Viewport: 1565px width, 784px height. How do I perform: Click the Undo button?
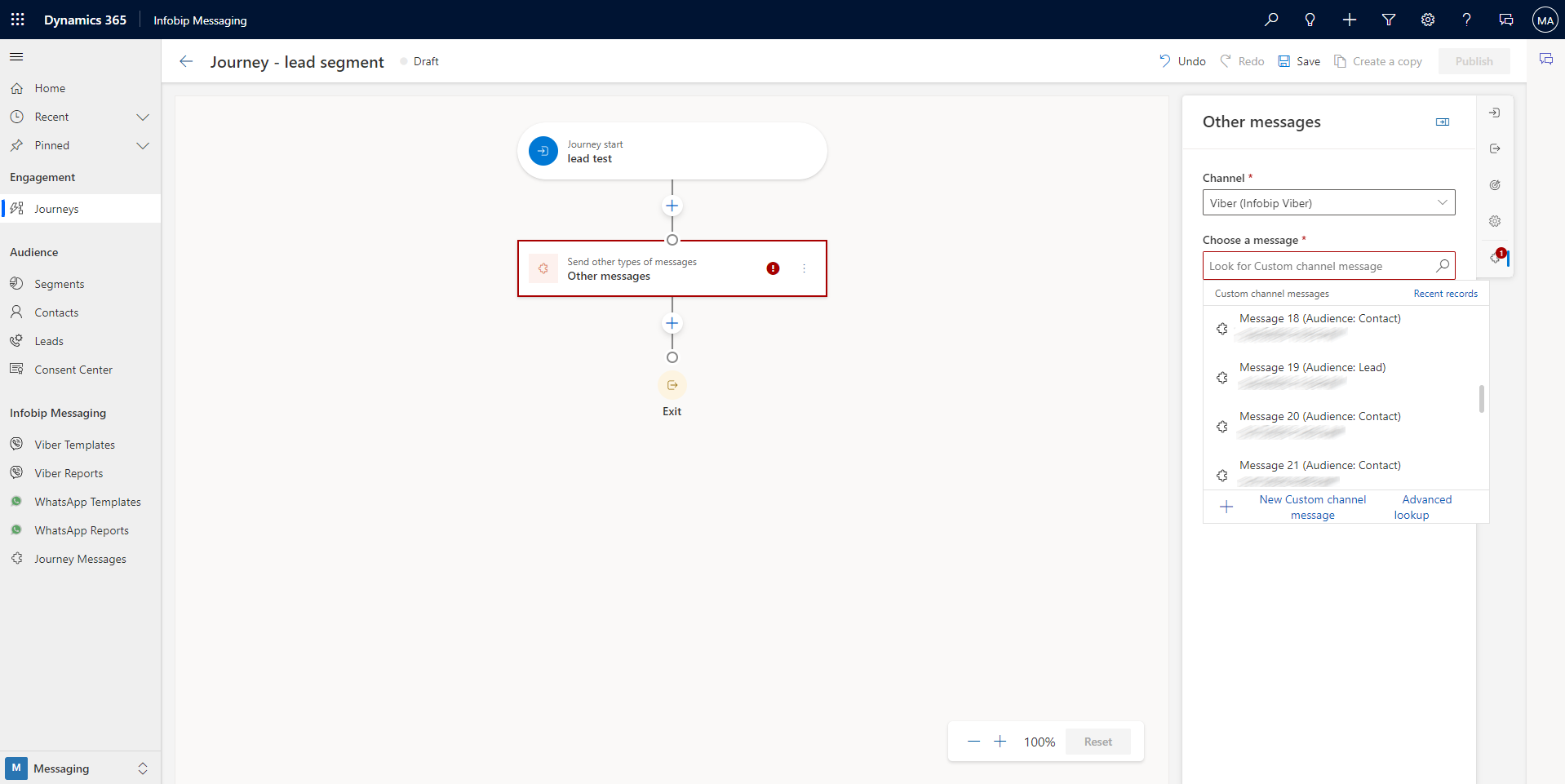1182,61
